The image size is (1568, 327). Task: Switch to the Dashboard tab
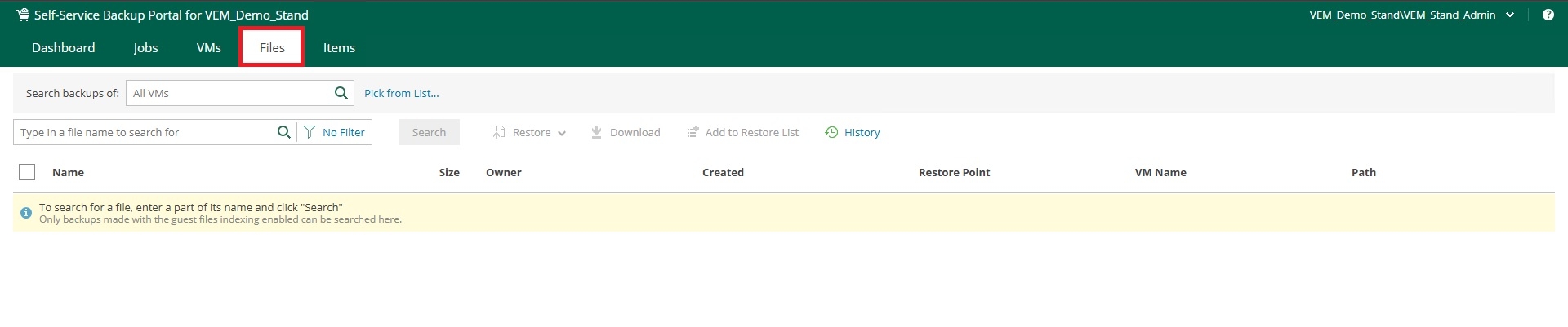[64, 48]
